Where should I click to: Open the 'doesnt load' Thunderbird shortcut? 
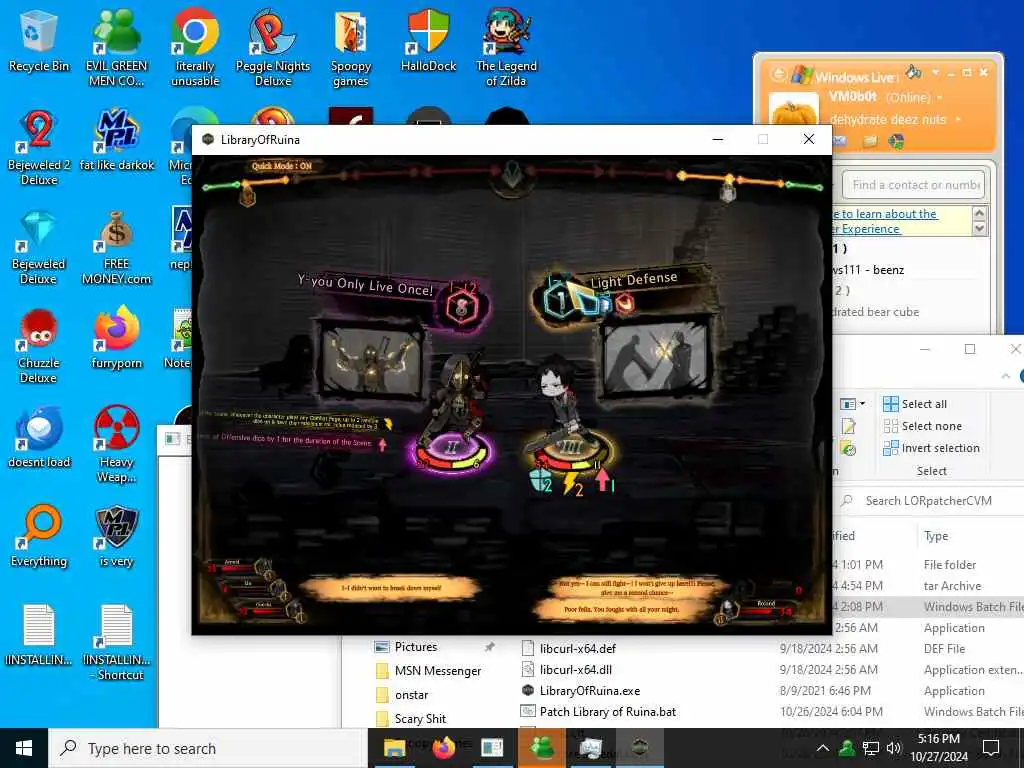pos(39,438)
